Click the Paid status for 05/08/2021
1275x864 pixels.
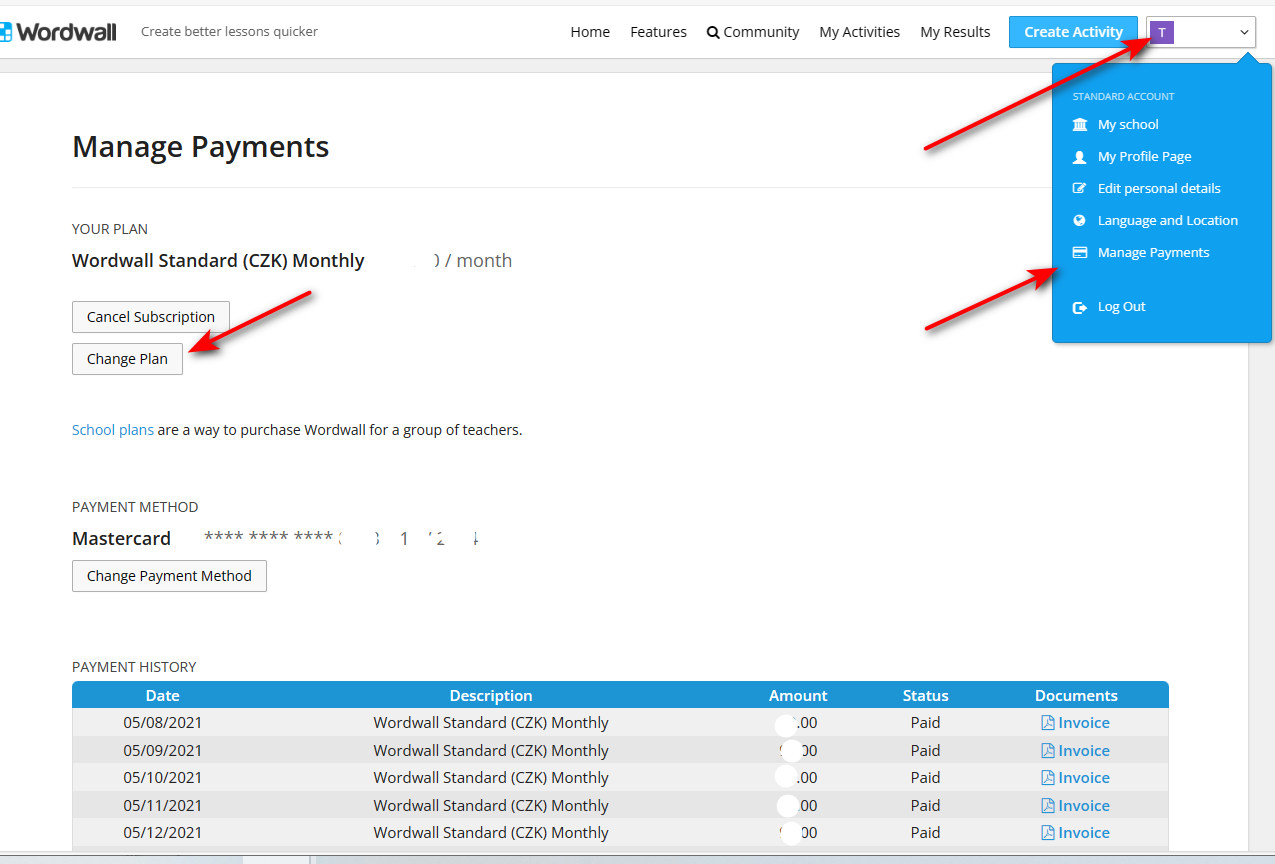point(925,723)
